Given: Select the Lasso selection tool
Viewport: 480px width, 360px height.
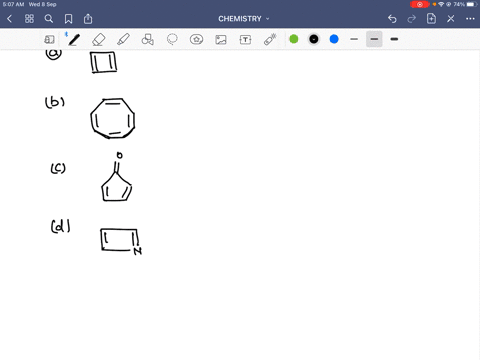Looking at the screenshot, I should pos(172,39).
